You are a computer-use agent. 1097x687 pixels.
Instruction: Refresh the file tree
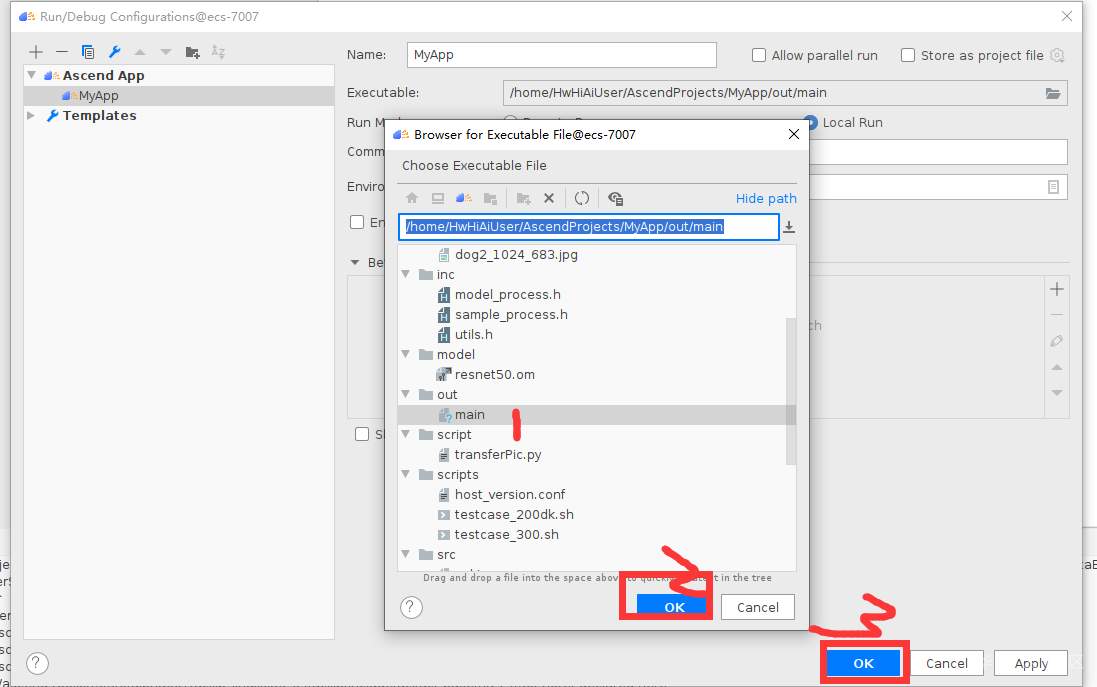tap(581, 199)
